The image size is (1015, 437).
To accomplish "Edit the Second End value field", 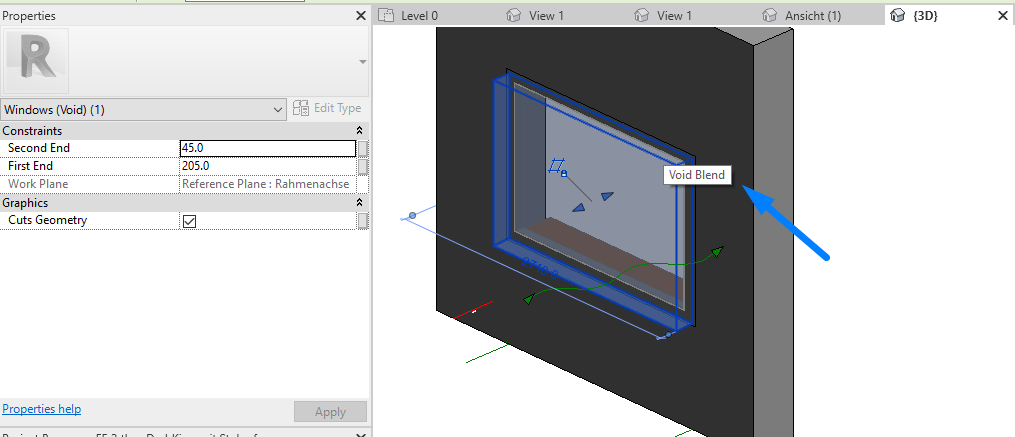I will 268,148.
